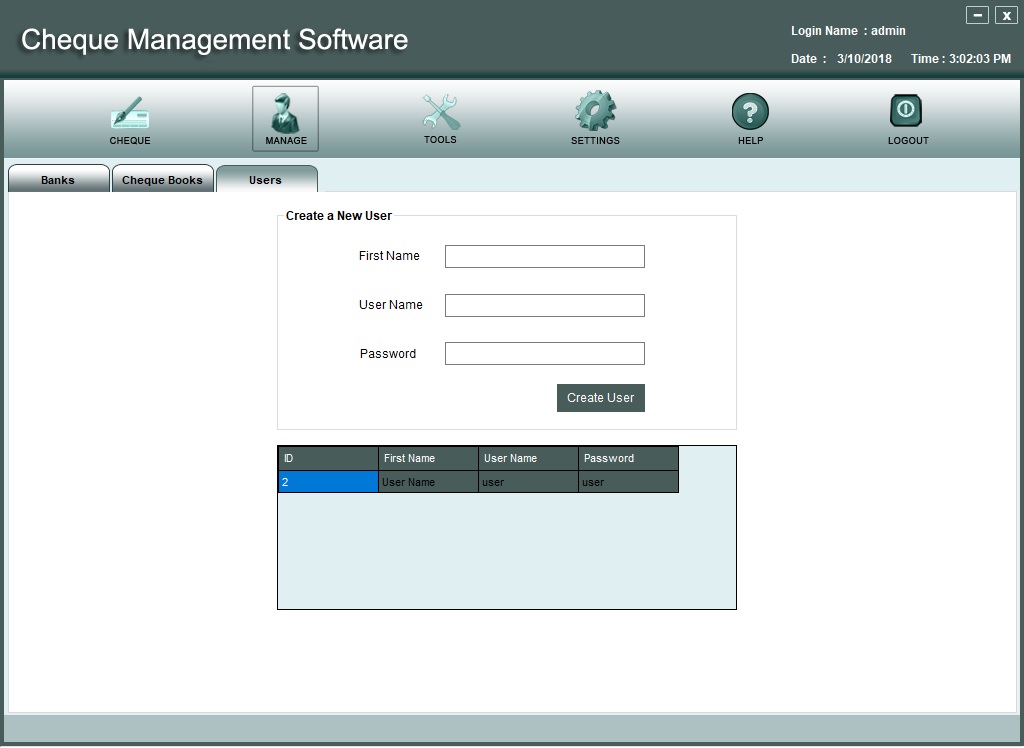This screenshot has height=748, width=1024.
Task: Close the Cheque Management window
Action: 1005,15
